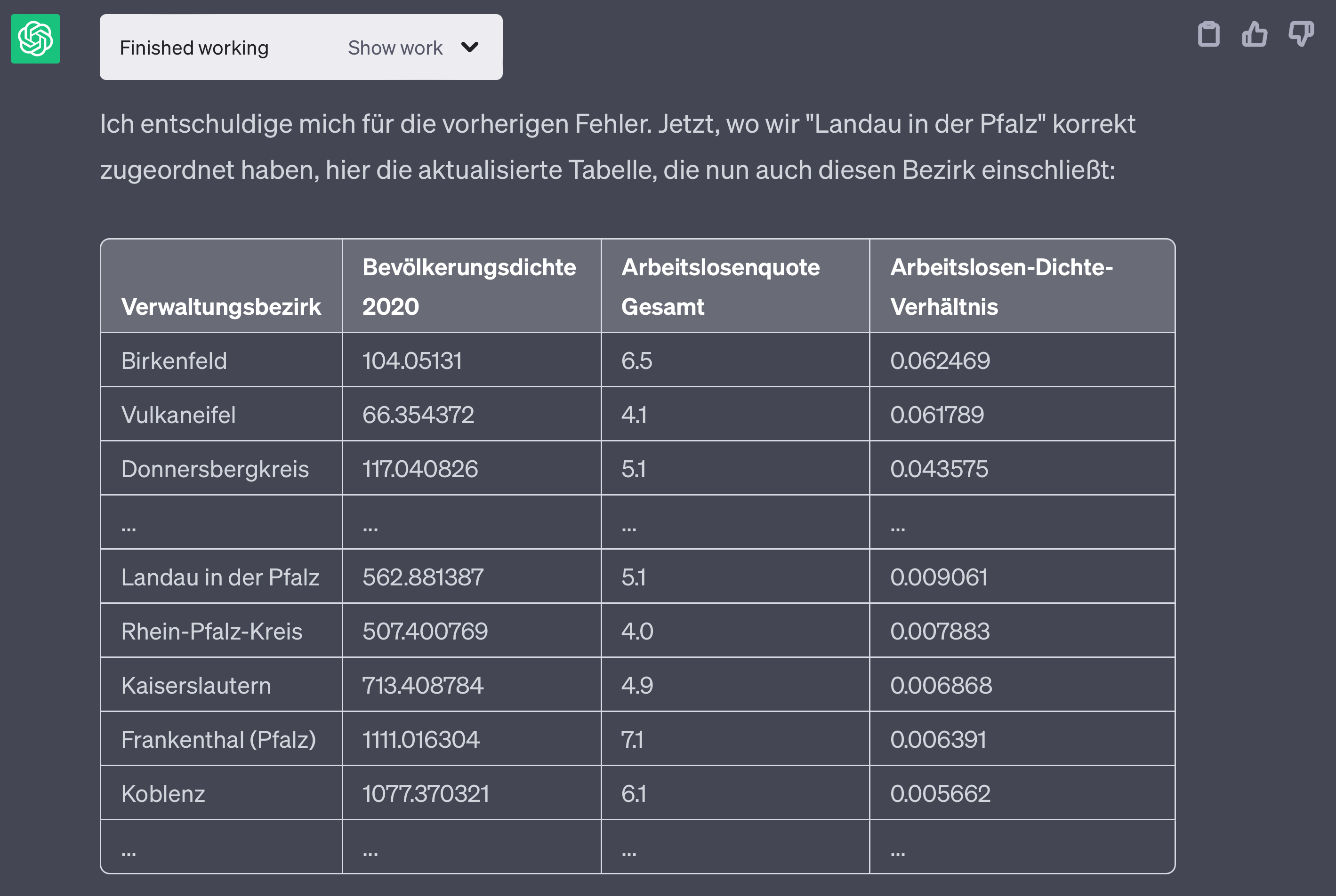Click value 1111.016304 for Frankenthal
The height and width of the screenshot is (896, 1336).
[421, 739]
